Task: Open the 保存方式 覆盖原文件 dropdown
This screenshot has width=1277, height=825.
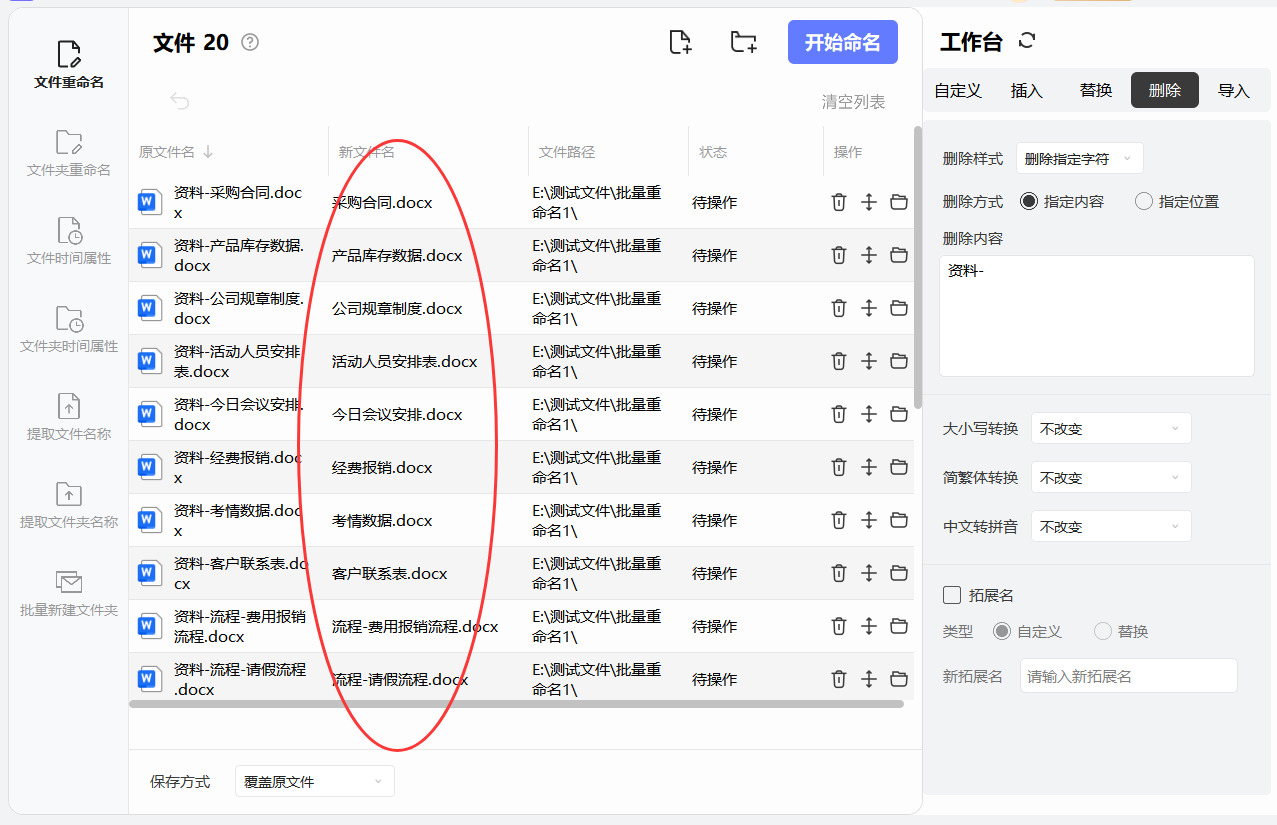Action: (x=315, y=781)
